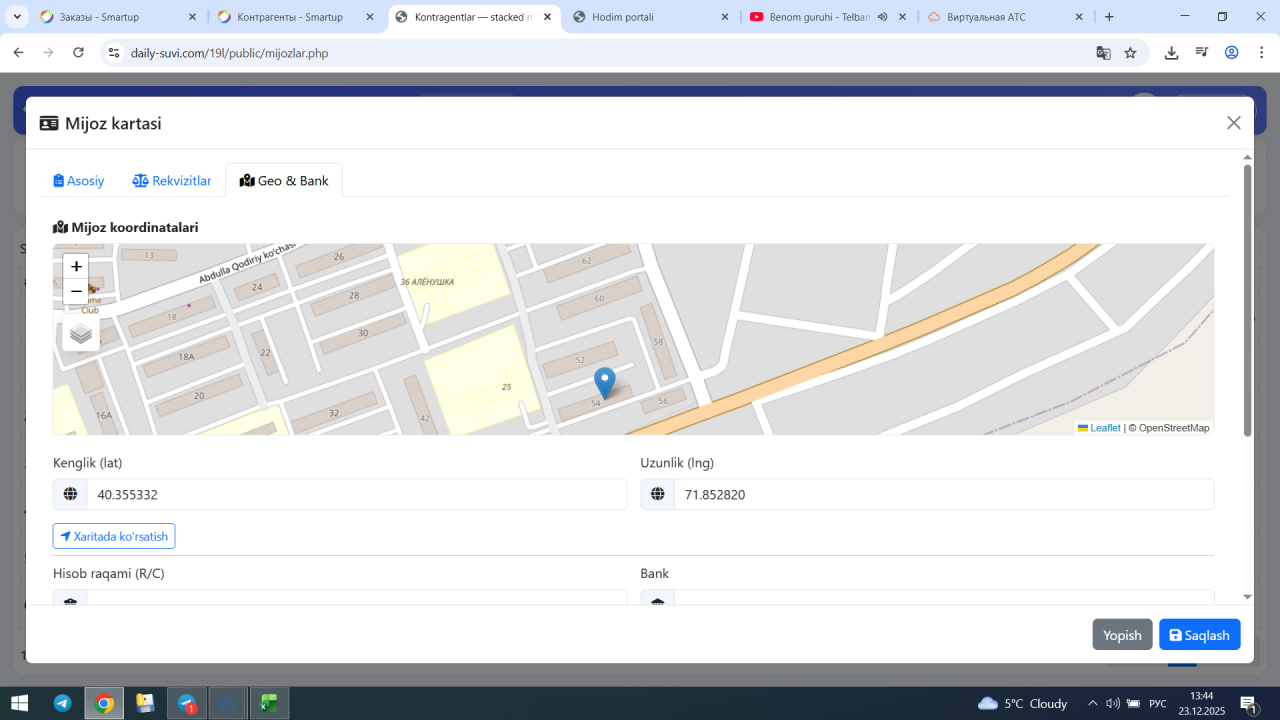Click the Yopish button
1280x720 pixels.
pos(1122,635)
